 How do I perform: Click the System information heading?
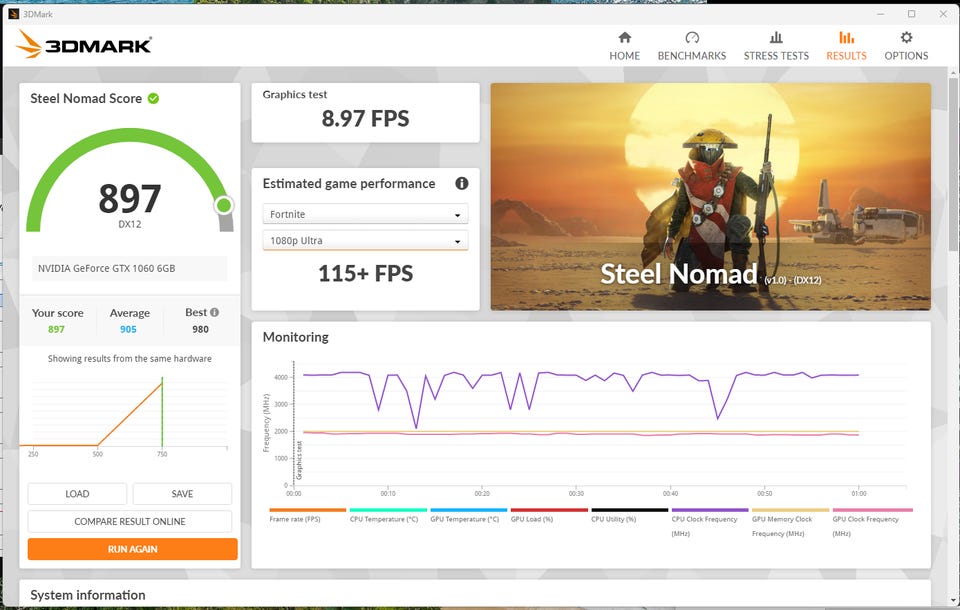(x=88, y=595)
